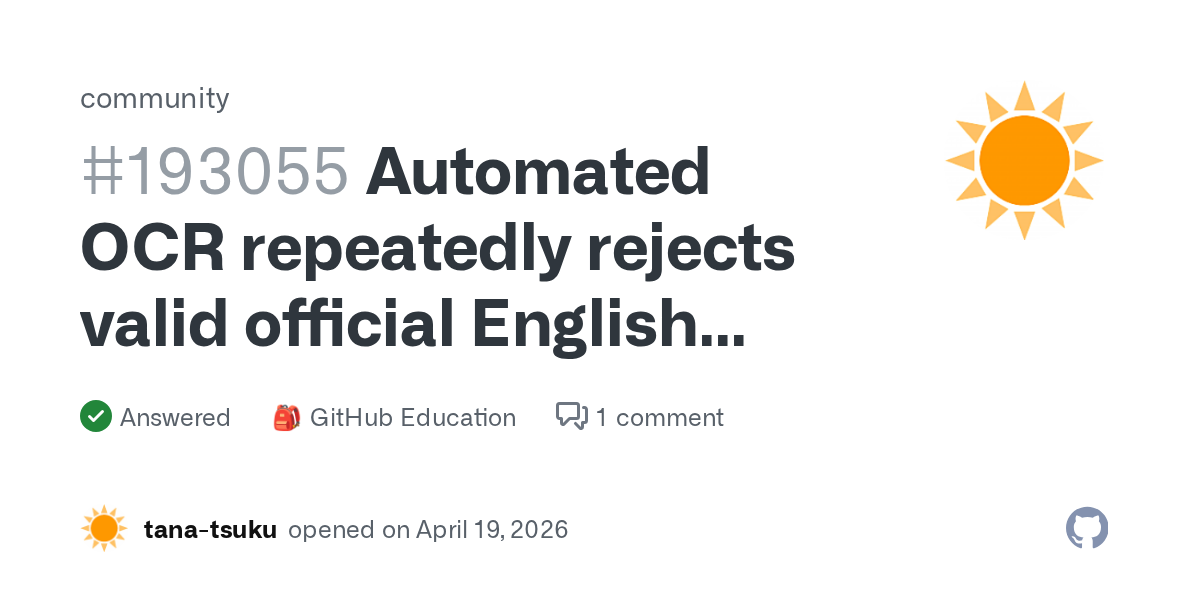Open the GitHub logo mark
Screen dimensions: 1200x600
pos(1087,528)
